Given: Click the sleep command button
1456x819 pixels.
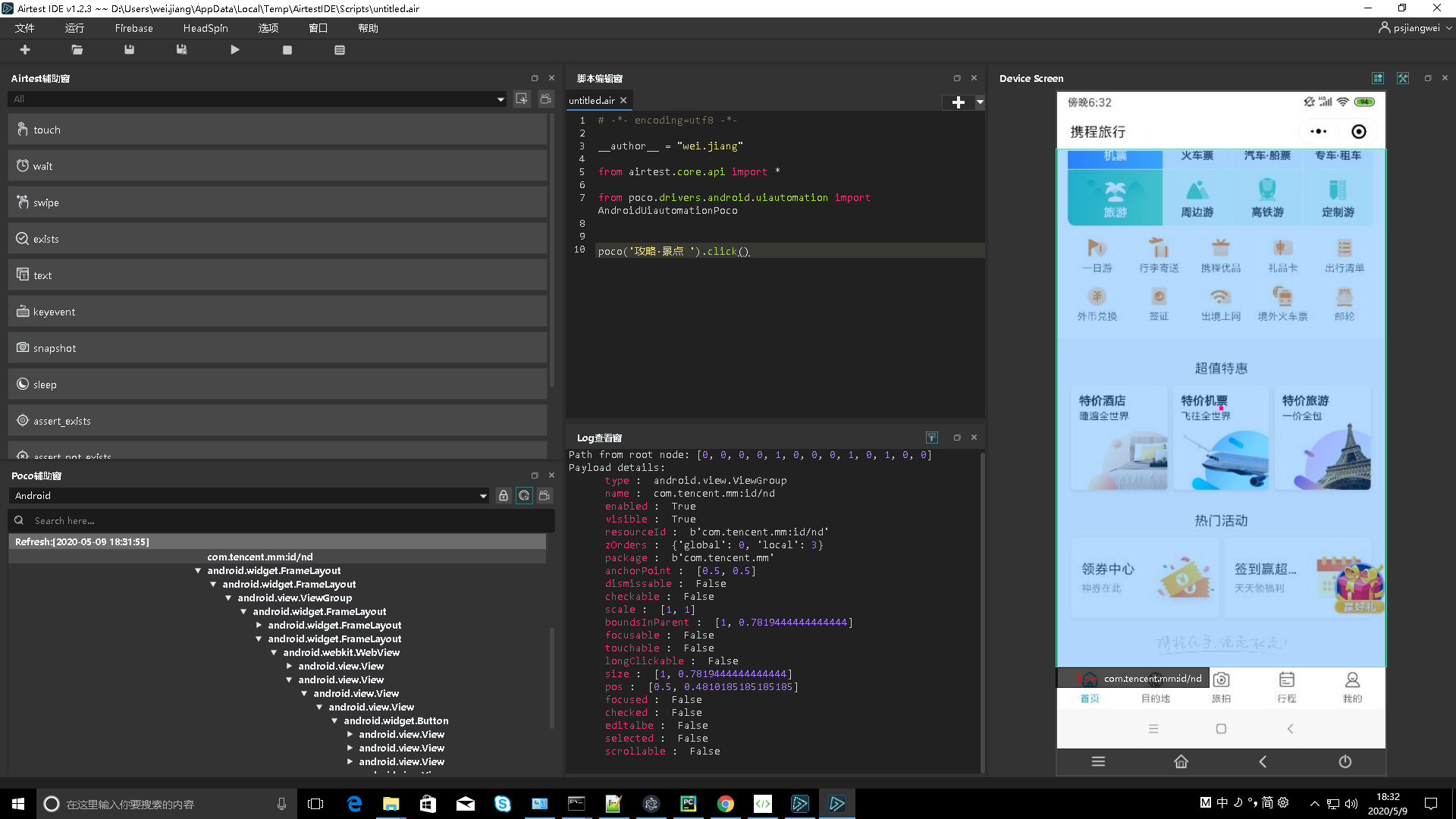Looking at the screenshot, I should tap(278, 384).
